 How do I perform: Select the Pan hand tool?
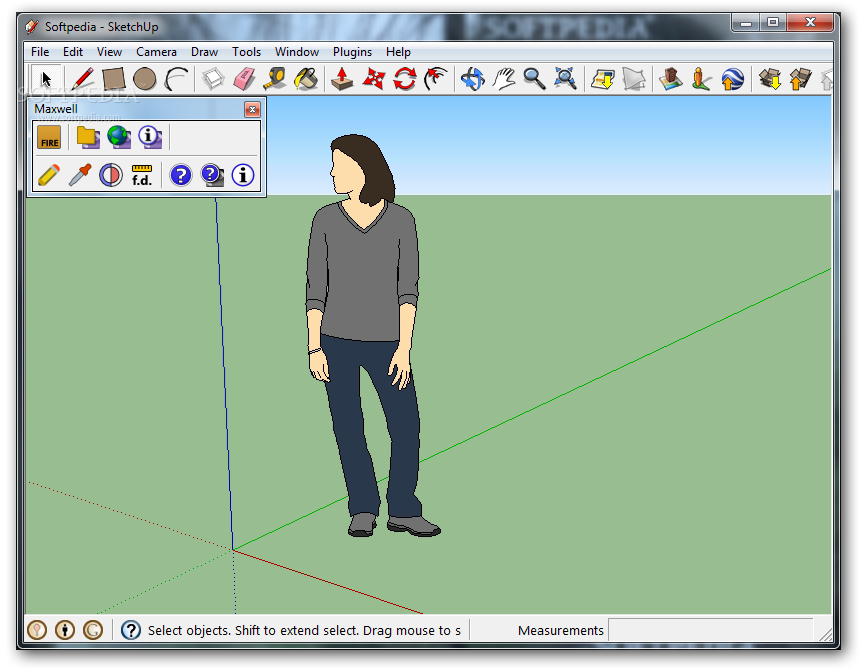[x=504, y=79]
